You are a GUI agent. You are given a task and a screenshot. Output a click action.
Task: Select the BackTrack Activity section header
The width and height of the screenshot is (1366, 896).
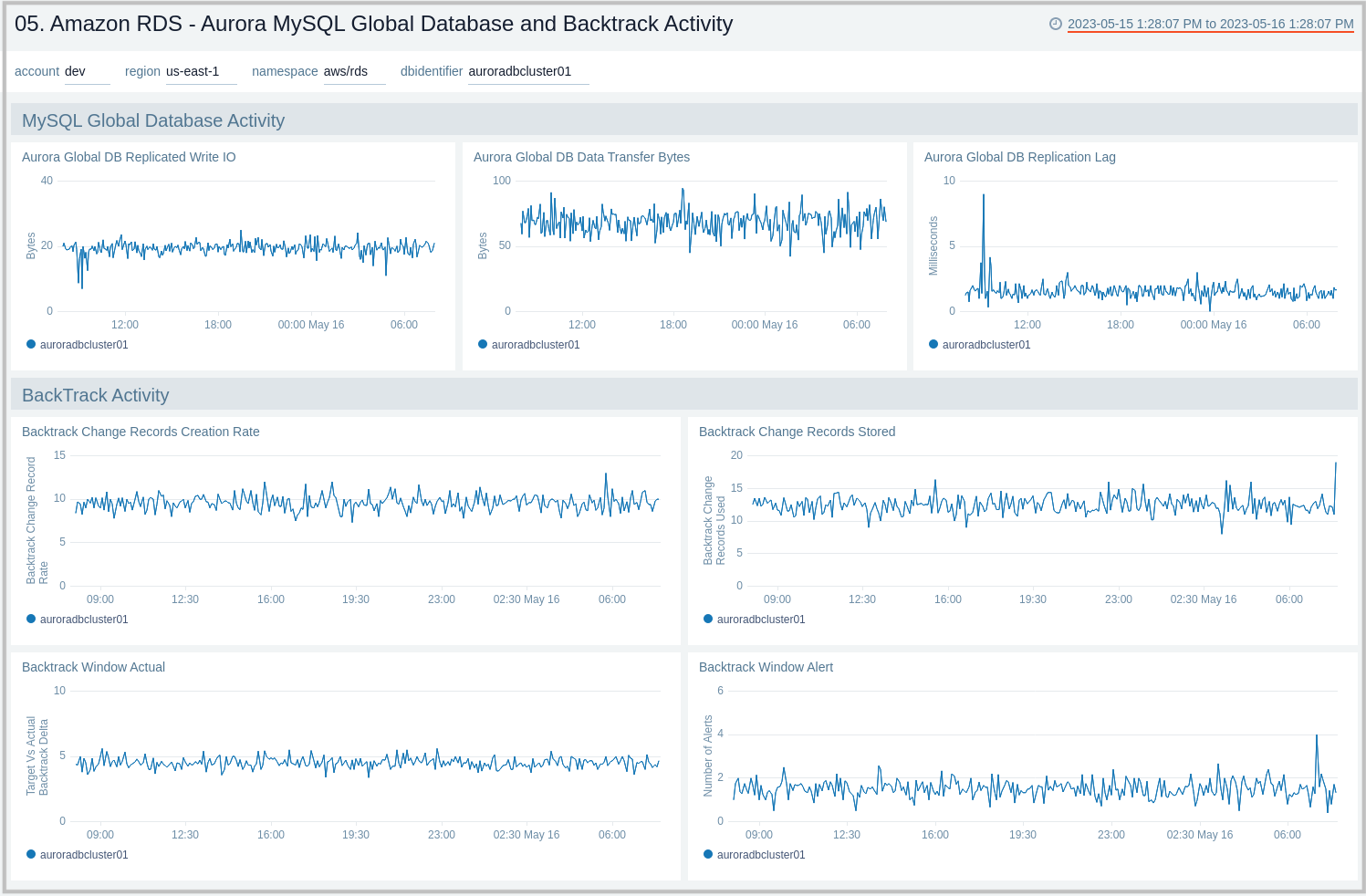click(96, 395)
